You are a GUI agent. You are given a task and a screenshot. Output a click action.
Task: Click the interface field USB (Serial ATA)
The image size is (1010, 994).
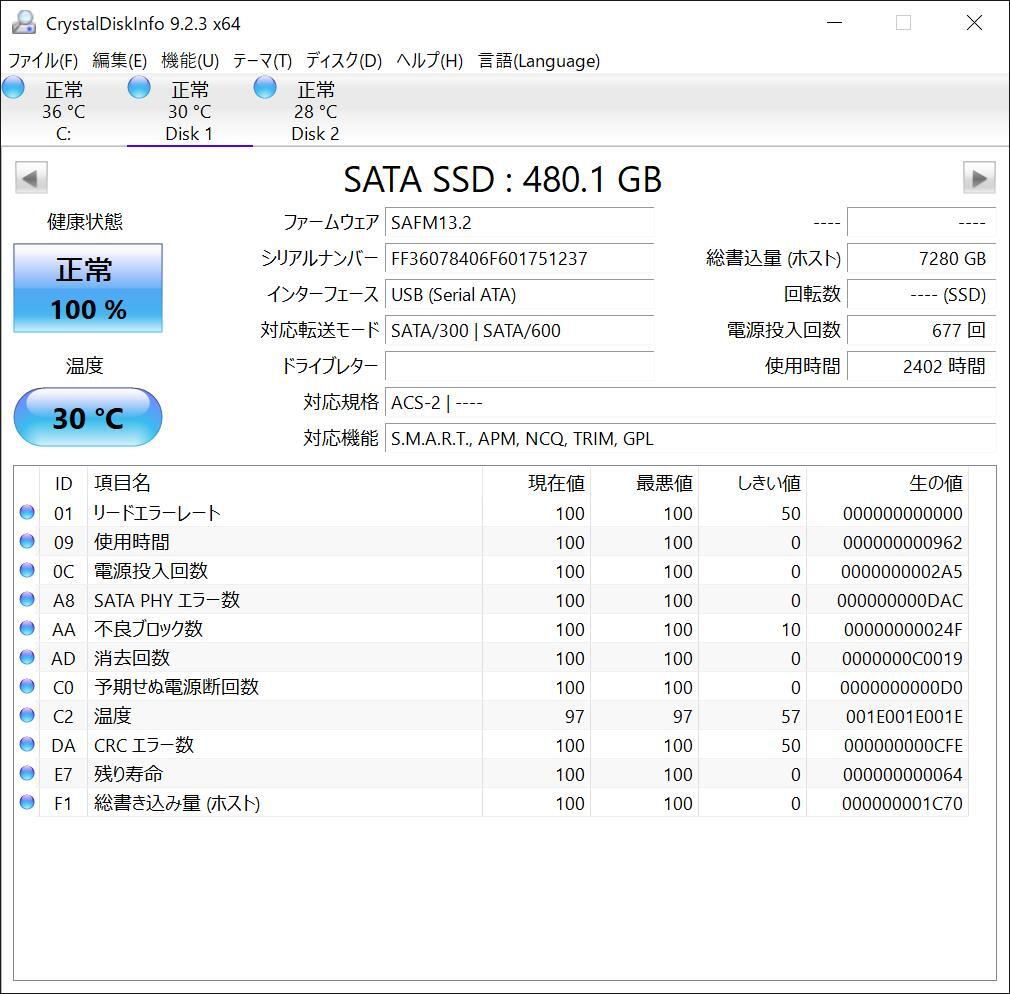(x=520, y=295)
